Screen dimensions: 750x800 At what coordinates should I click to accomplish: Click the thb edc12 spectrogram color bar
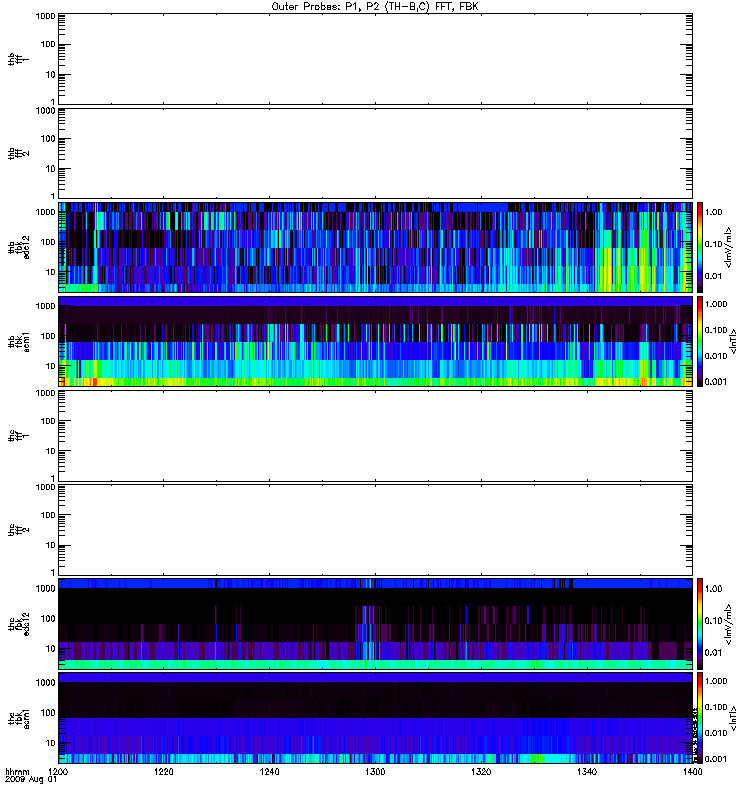702,246
